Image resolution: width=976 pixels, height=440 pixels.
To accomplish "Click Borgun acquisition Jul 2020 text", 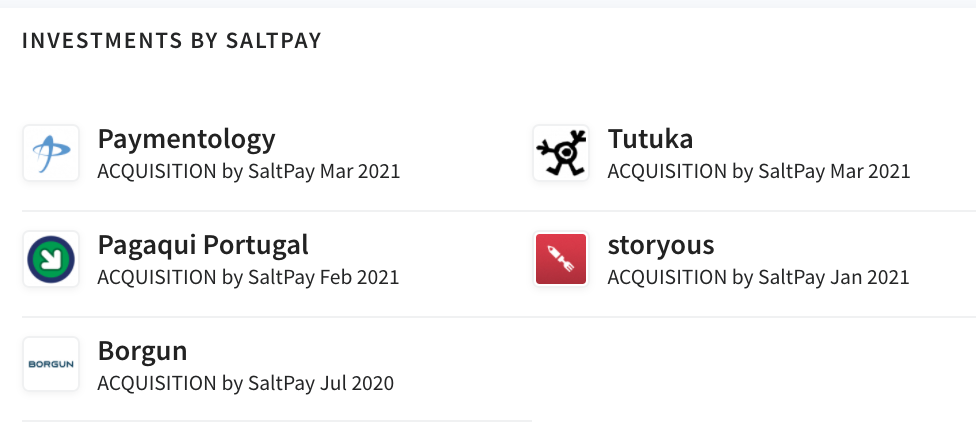I will point(245,383).
